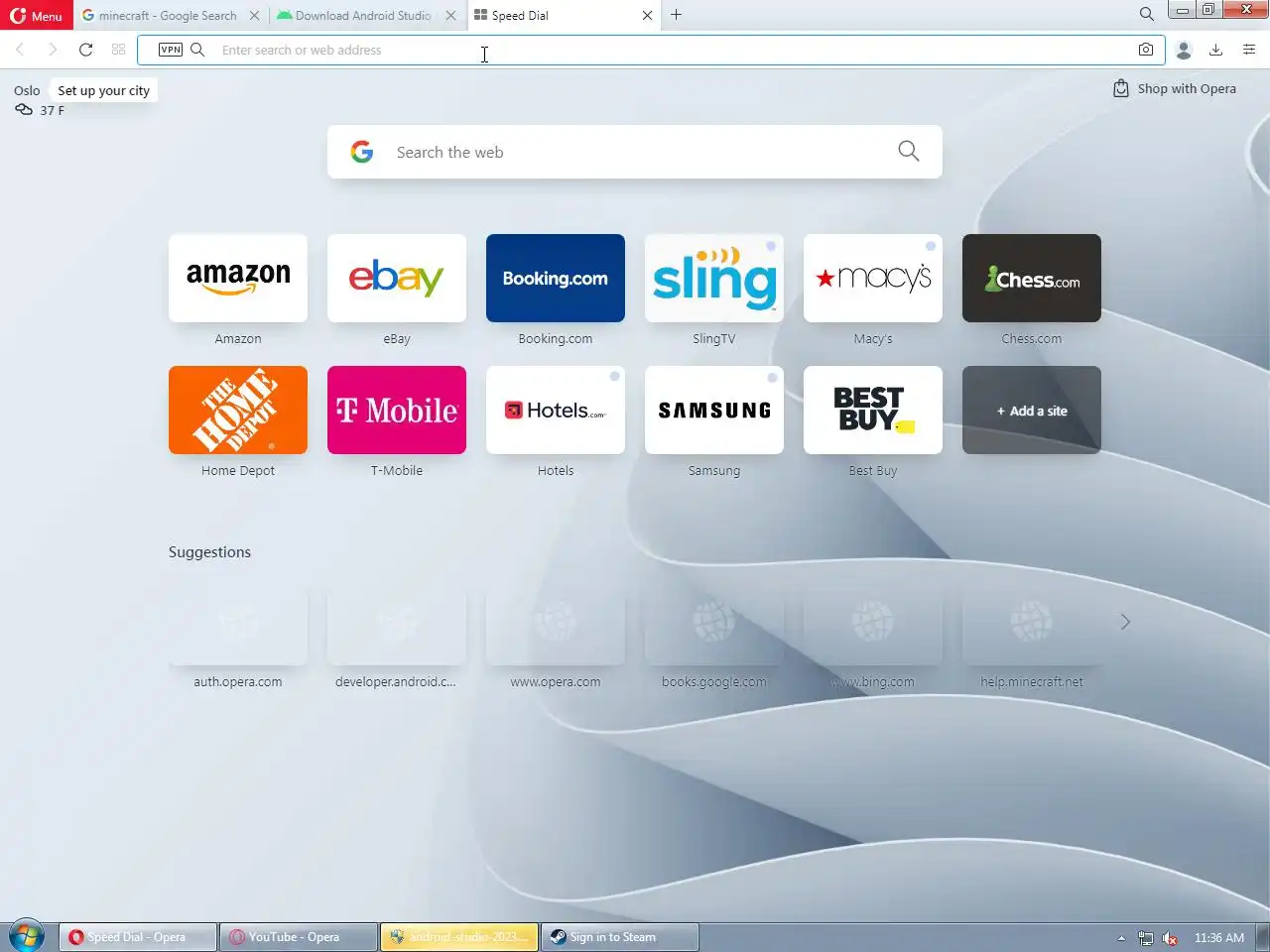Click the address bar search field
Viewport: 1270px width, 952px height.
tap(651, 50)
